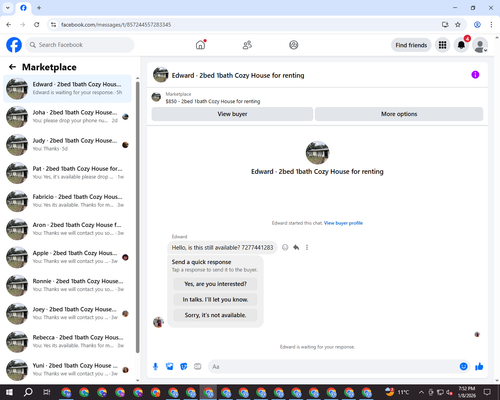Open a new browser tab
The width and height of the screenshot is (500, 400).
[39, 7]
